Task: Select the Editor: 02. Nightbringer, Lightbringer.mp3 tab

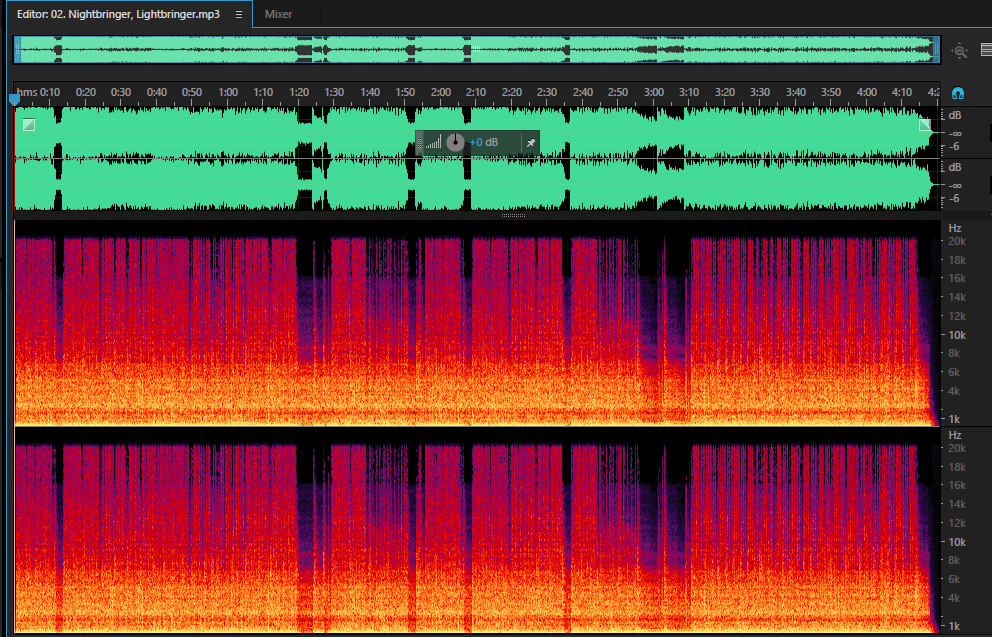Action: pos(118,14)
